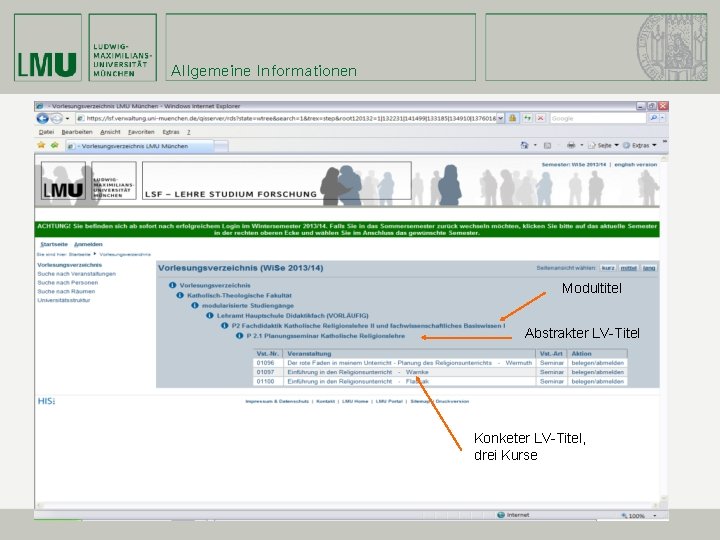Click the Add to Favorites green icon
The image size is (720, 540).
click(55, 145)
